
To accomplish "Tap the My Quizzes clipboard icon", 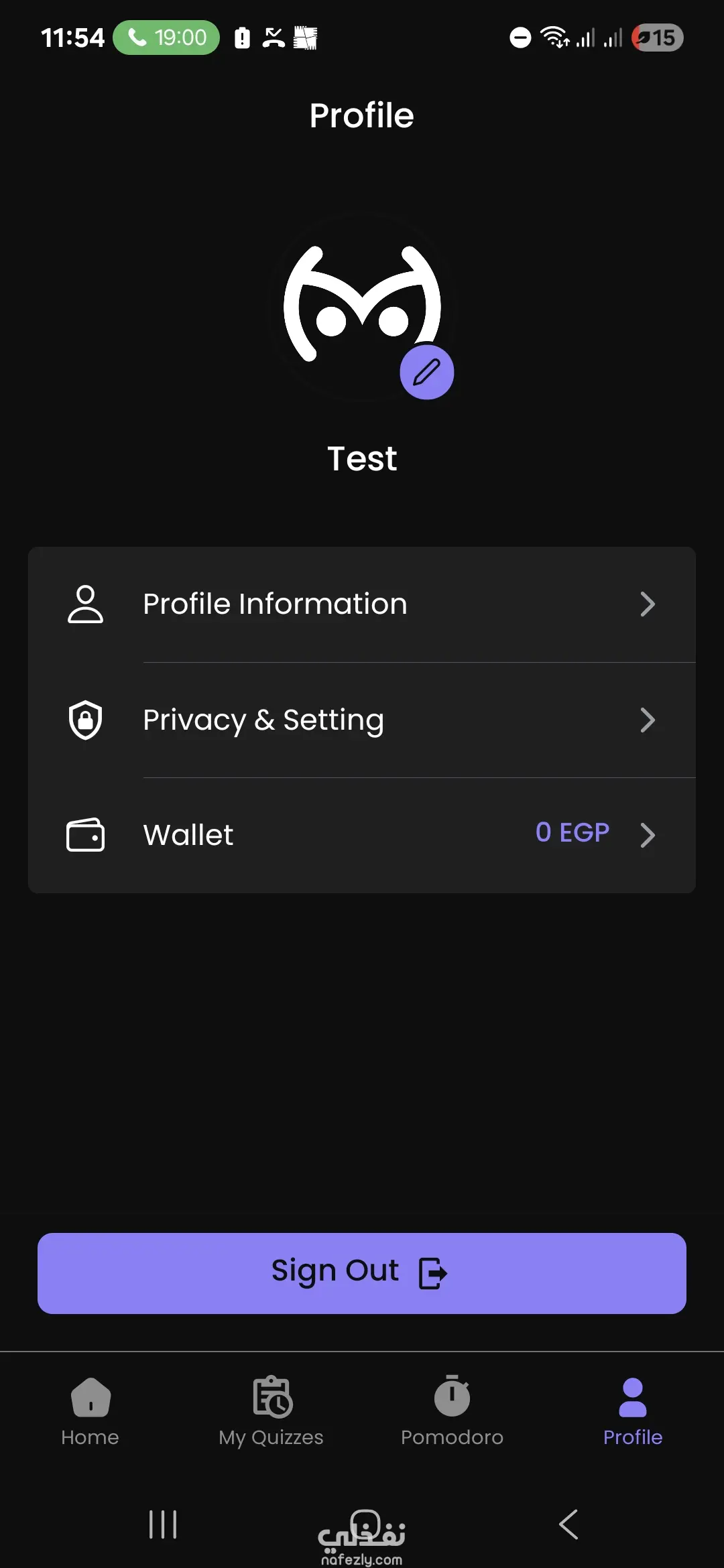I will (x=272, y=1397).
